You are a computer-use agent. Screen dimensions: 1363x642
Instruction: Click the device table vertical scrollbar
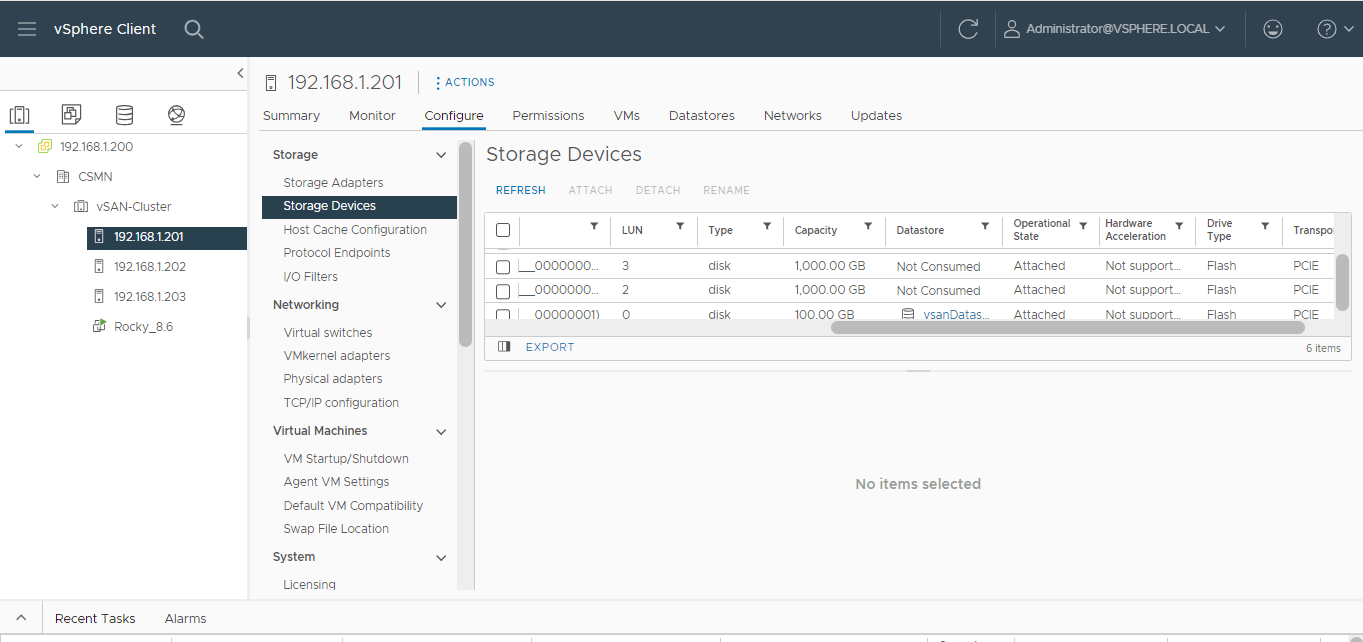(x=1342, y=282)
